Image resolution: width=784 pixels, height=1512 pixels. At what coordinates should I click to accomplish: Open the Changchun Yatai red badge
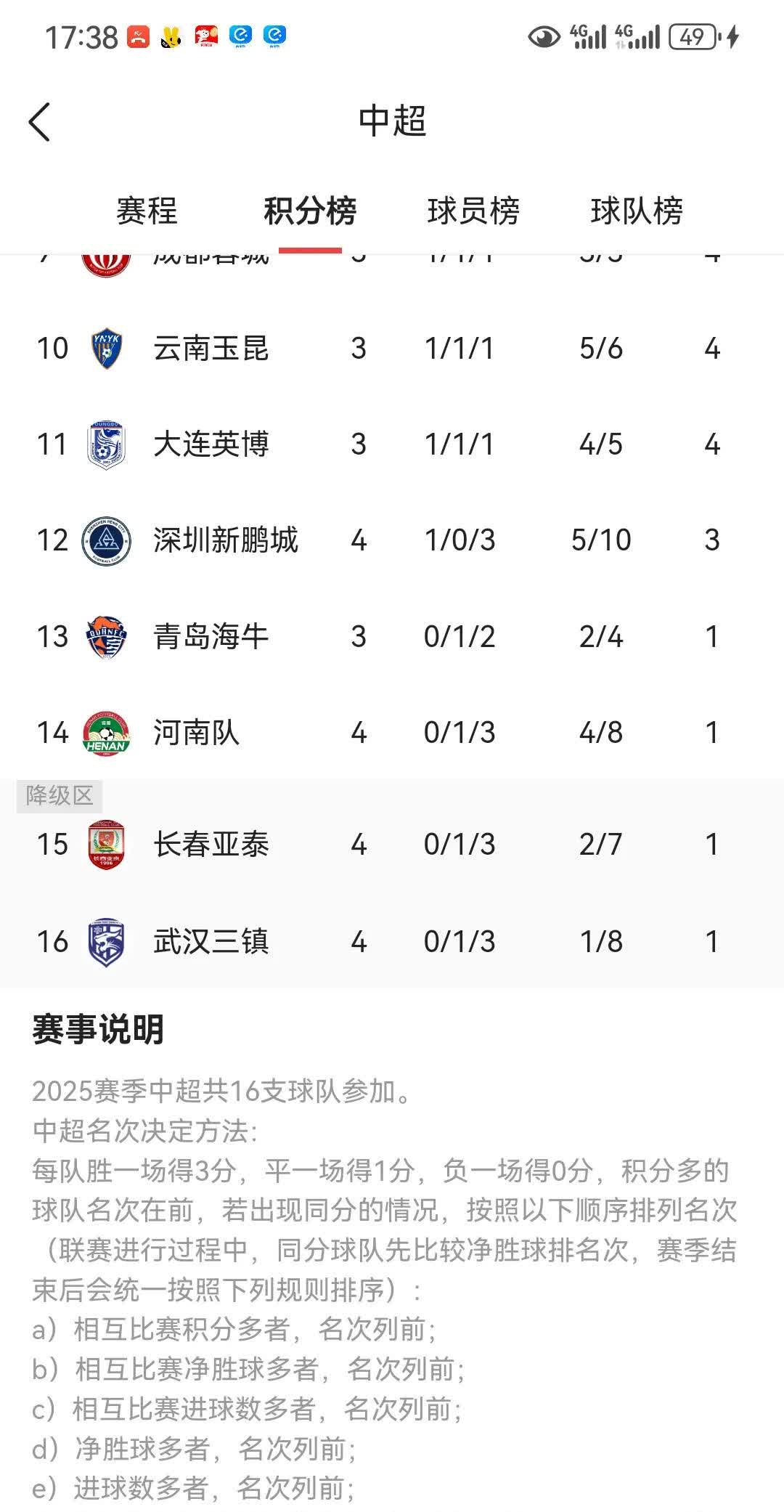pyautogui.click(x=106, y=845)
